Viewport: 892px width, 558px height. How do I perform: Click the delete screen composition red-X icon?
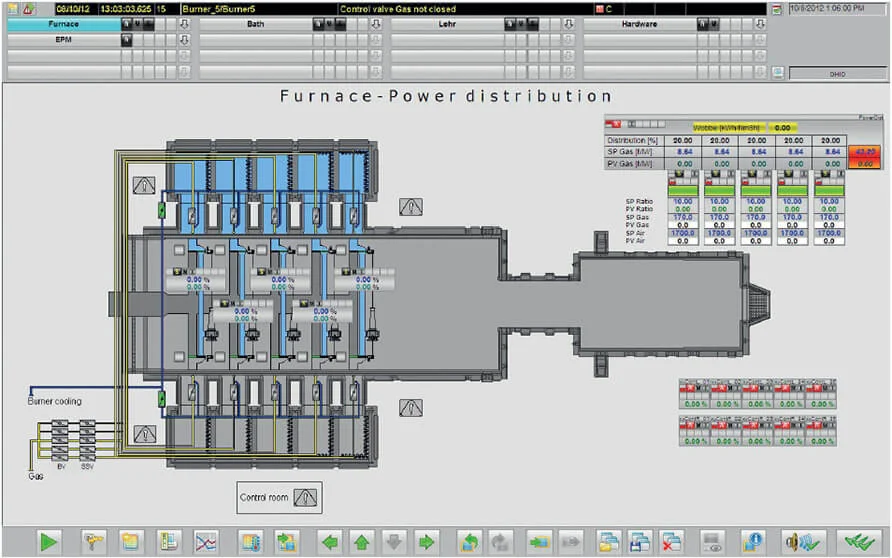click(x=672, y=542)
